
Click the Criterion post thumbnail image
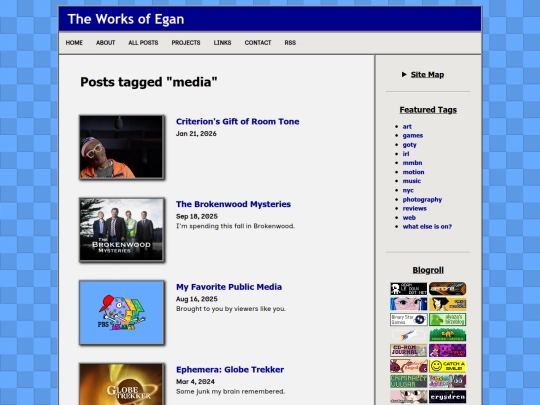click(x=122, y=147)
